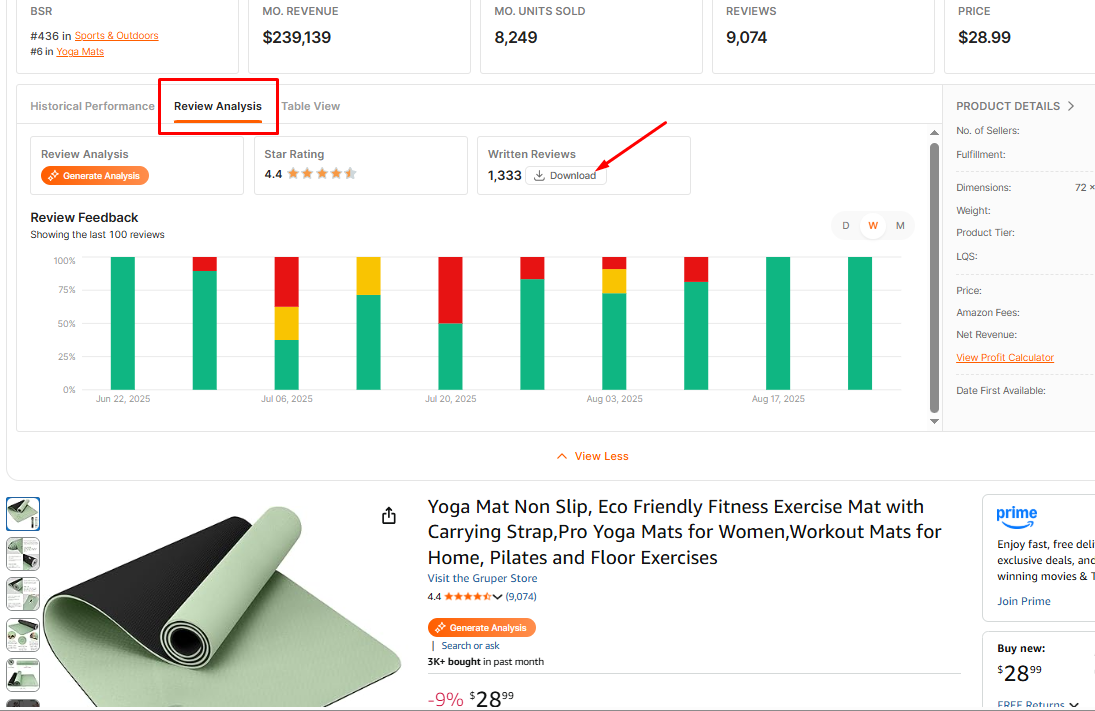Viewport: 1095px width, 711px height.
Task: Select the Weekly (W) chart interval
Action: click(x=873, y=226)
